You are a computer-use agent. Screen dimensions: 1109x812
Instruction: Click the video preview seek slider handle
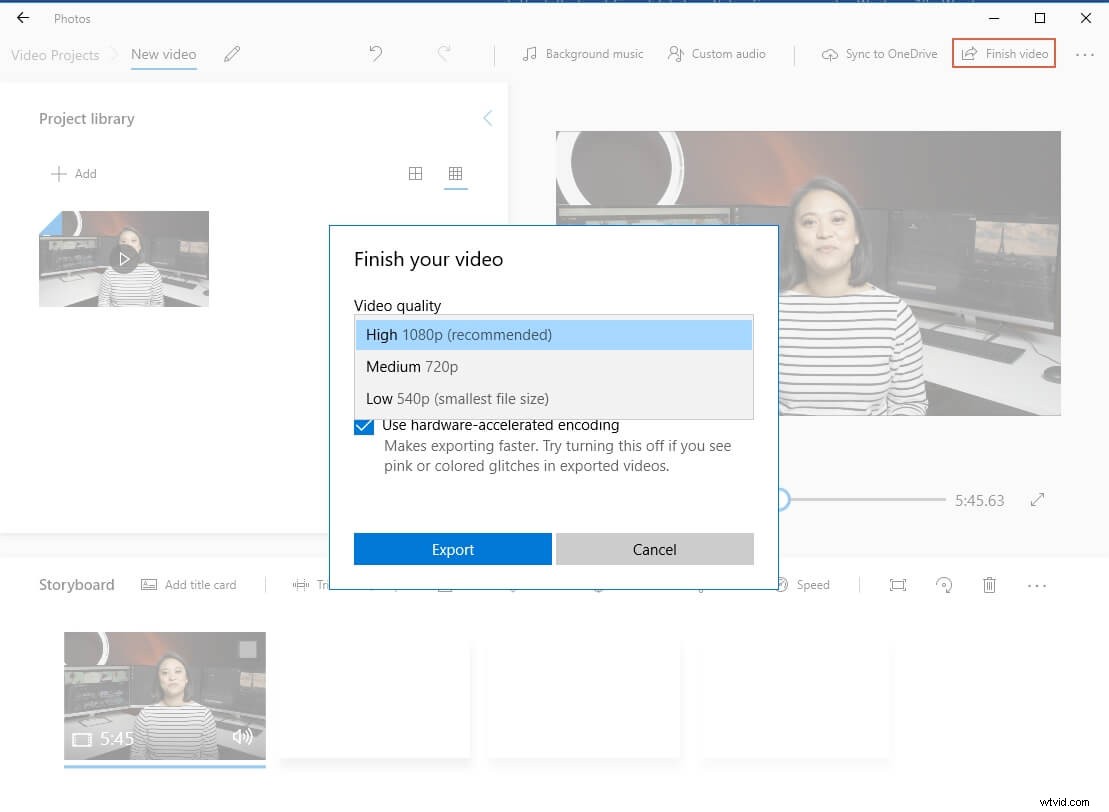coord(782,499)
